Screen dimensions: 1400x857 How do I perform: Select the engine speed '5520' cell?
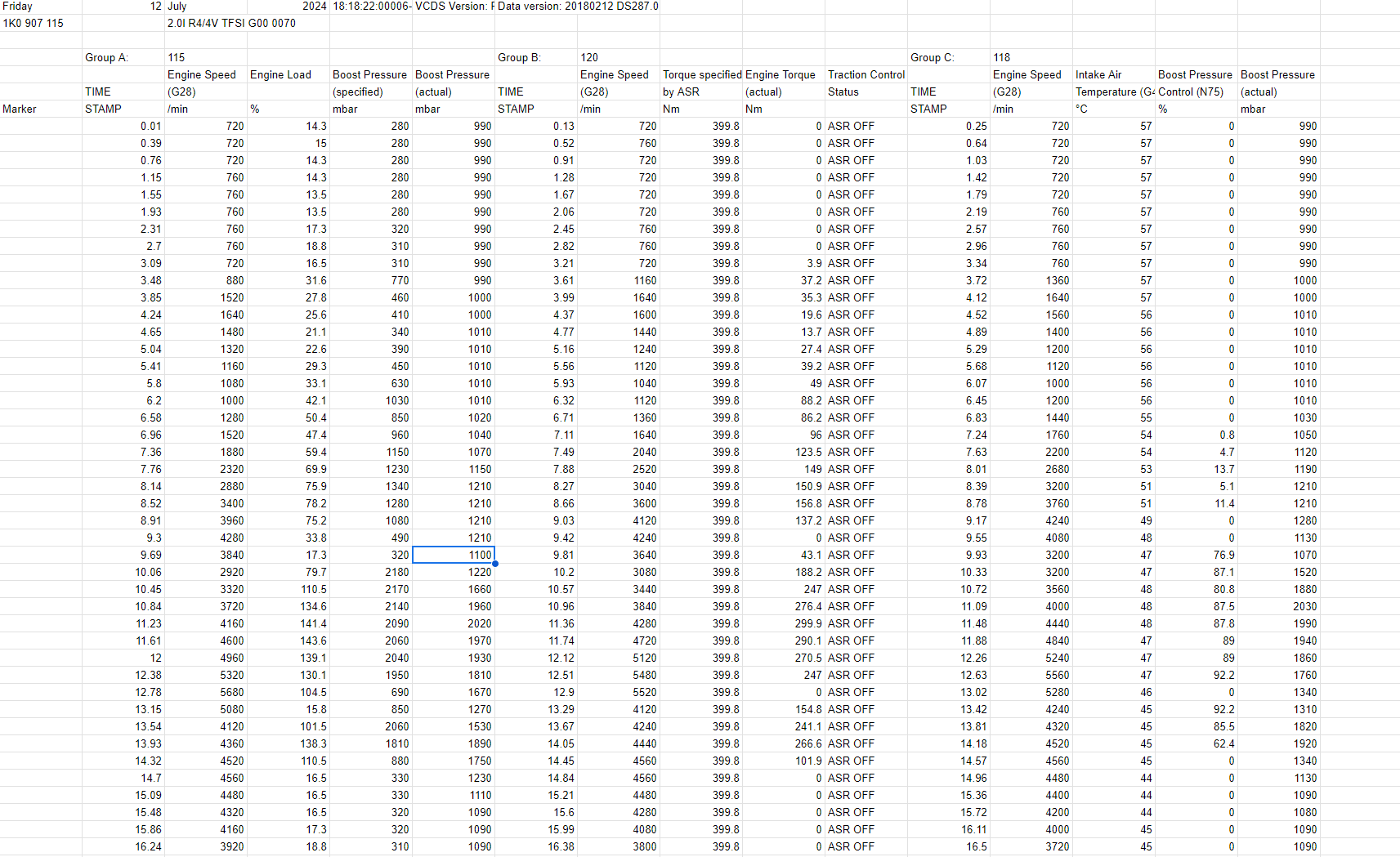619,692
